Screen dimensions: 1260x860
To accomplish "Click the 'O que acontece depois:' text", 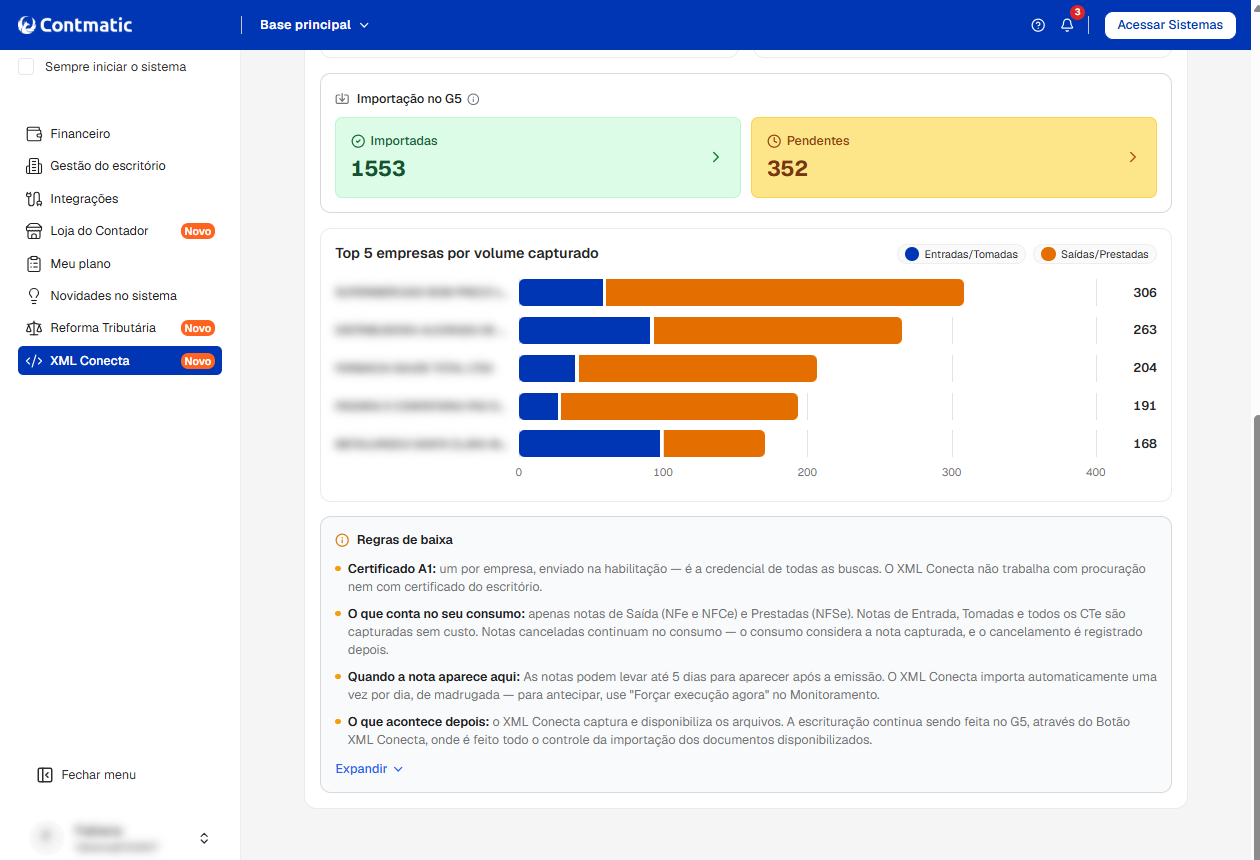I will tap(417, 722).
